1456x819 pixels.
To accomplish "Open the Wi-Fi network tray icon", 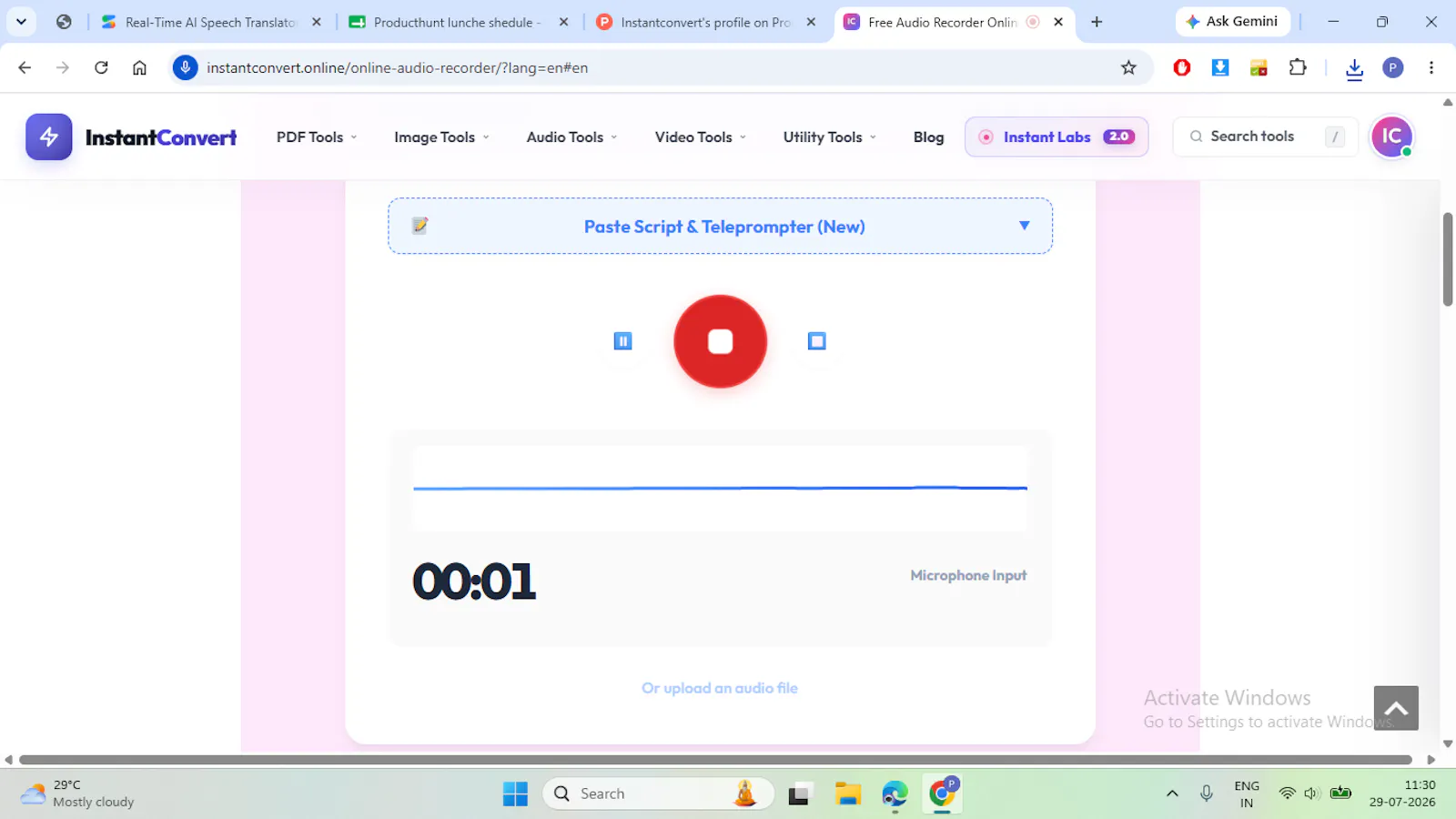I will pyautogui.click(x=1287, y=794).
